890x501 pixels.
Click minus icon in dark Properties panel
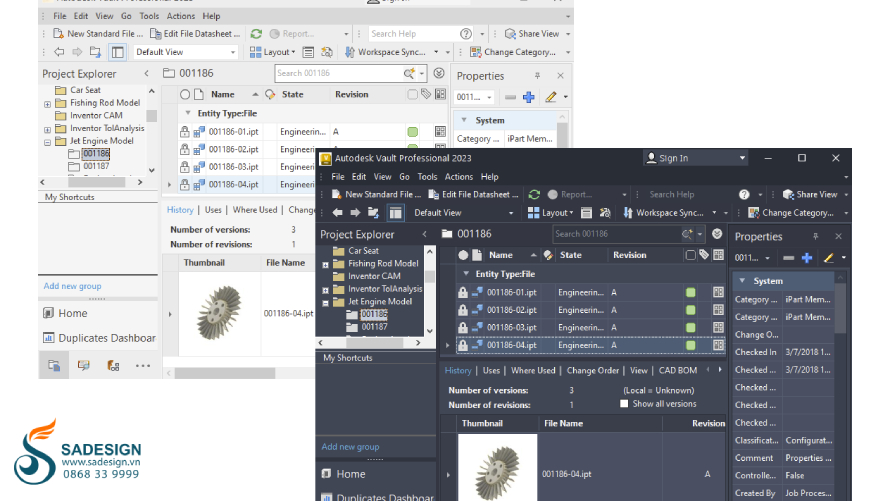[788, 258]
